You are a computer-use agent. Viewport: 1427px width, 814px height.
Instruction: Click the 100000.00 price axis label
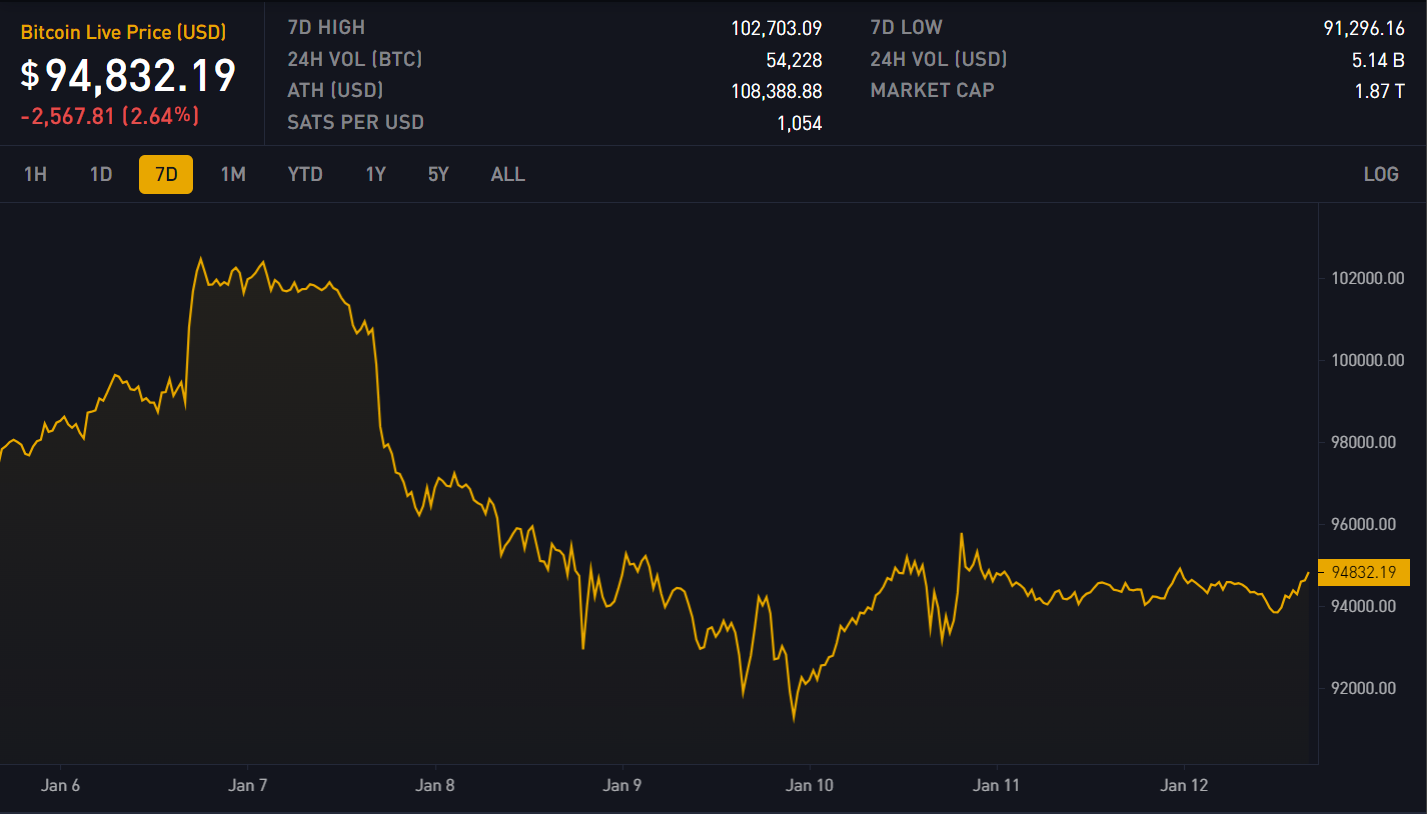click(1366, 360)
